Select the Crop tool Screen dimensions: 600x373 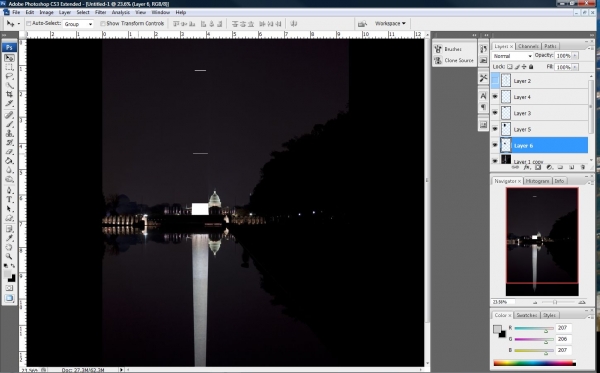pyautogui.click(x=9, y=94)
